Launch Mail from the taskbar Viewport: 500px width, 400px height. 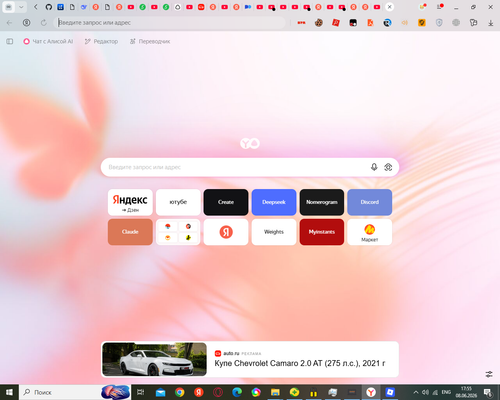[160, 393]
